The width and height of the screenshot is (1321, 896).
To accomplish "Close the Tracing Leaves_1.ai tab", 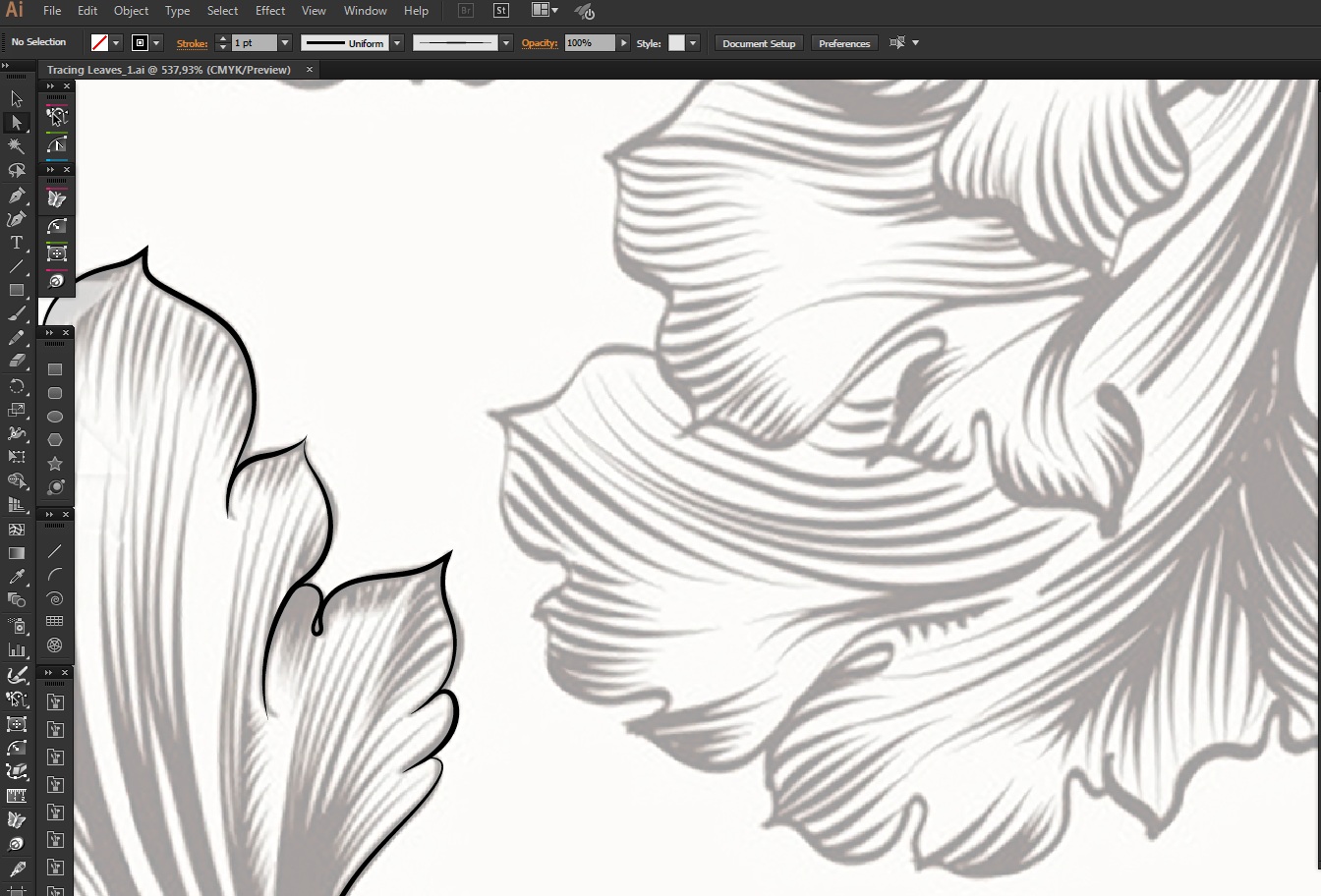I will point(310,70).
